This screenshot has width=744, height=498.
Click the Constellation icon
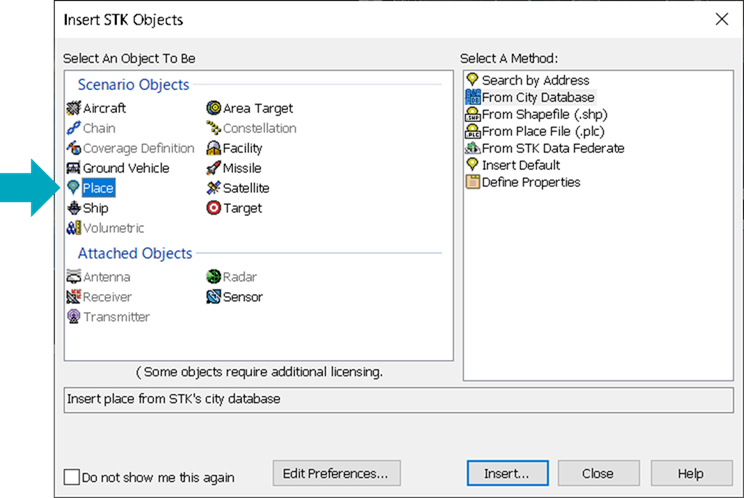coord(214,128)
